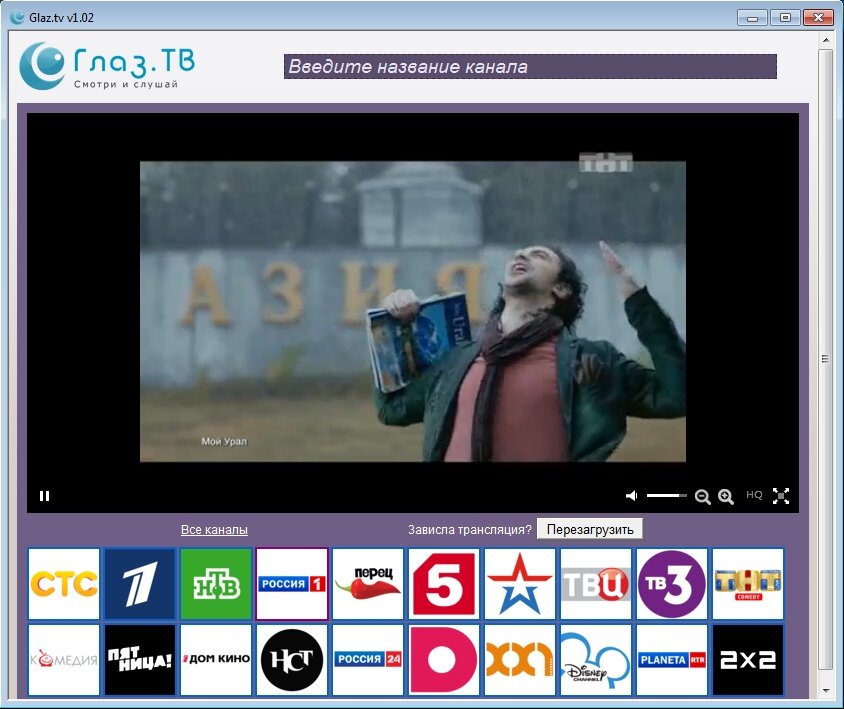This screenshot has height=709, width=844.
Task: Switch to the НТВ channel
Action: tap(216, 584)
